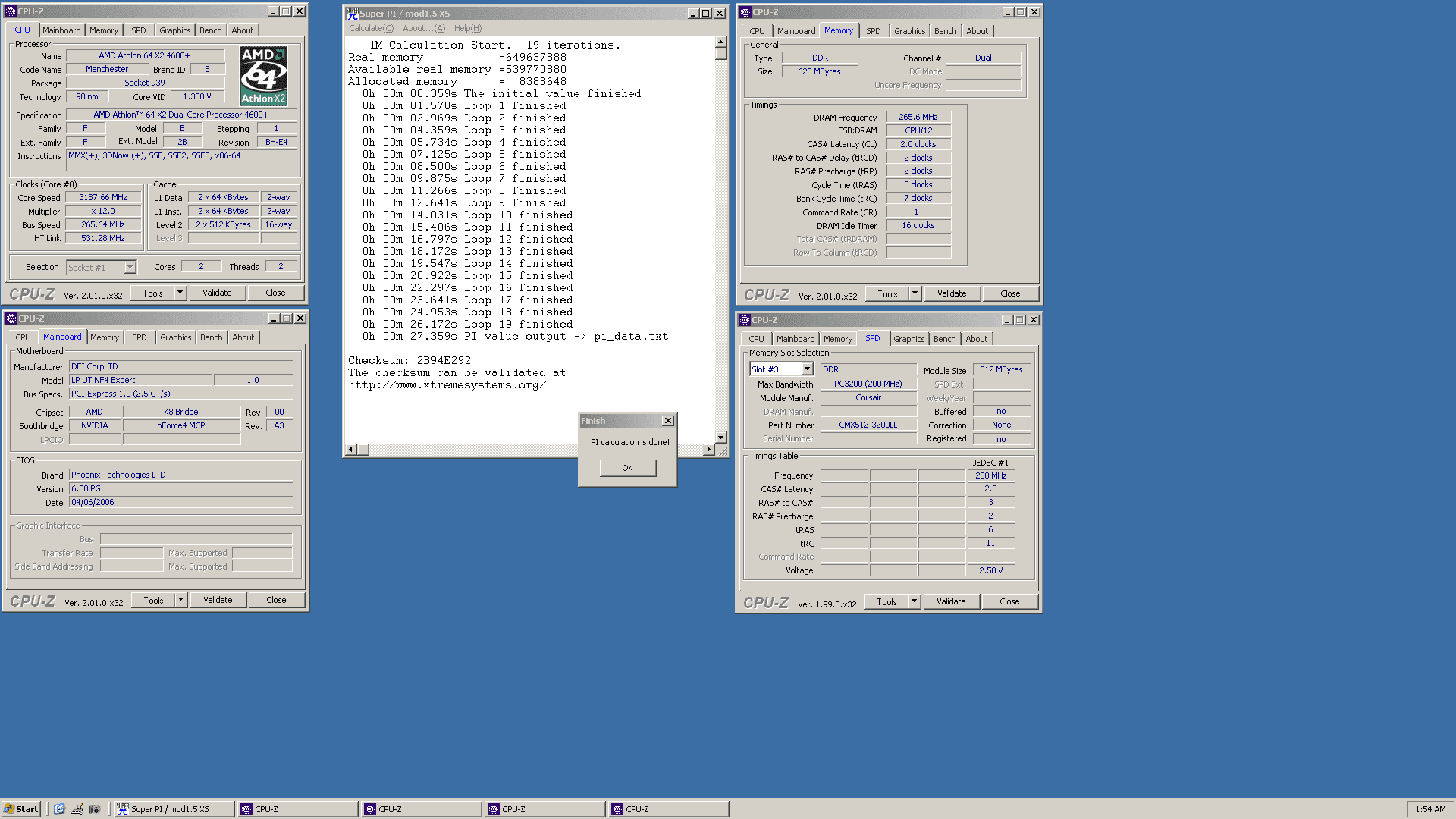1456x819 pixels.
Task: Click the xtremesystems.org URL line in Super PI
Action: (447, 384)
